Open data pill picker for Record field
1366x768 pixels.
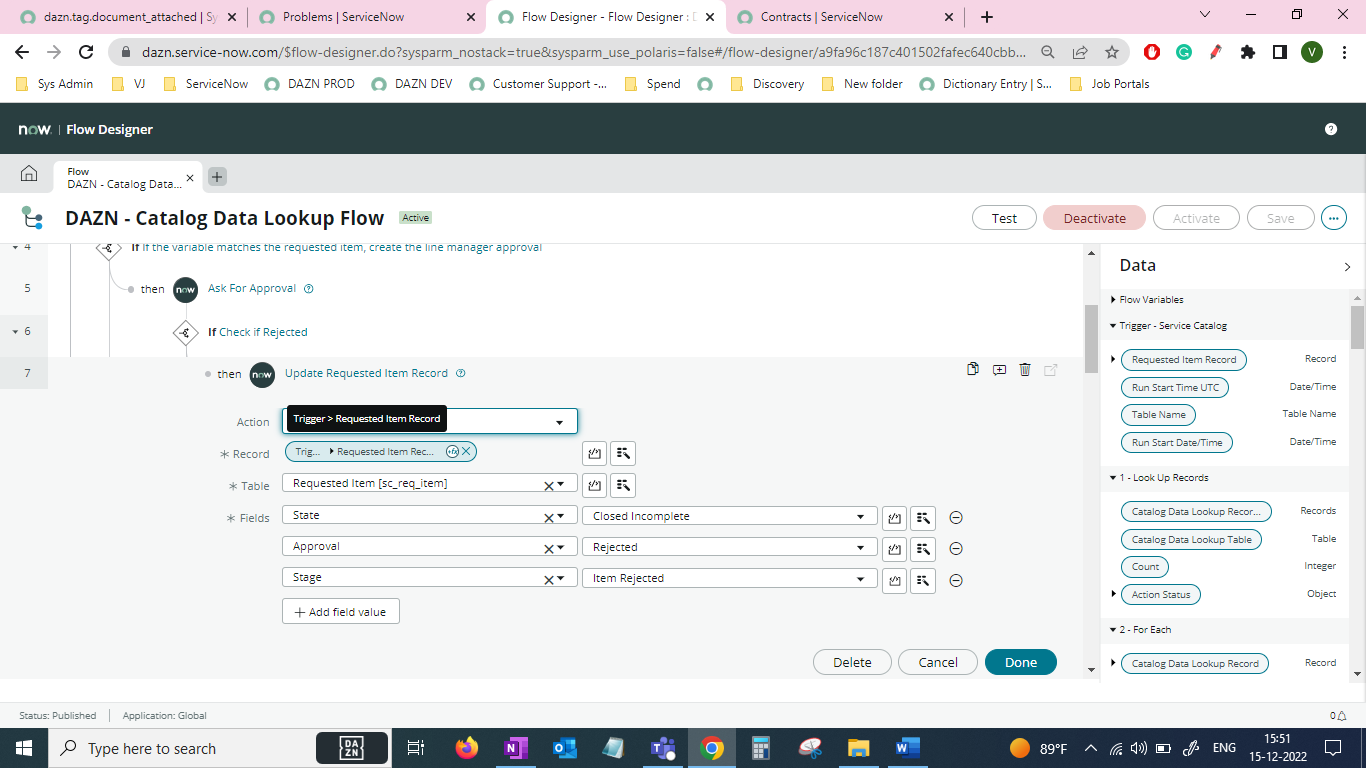point(622,454)
